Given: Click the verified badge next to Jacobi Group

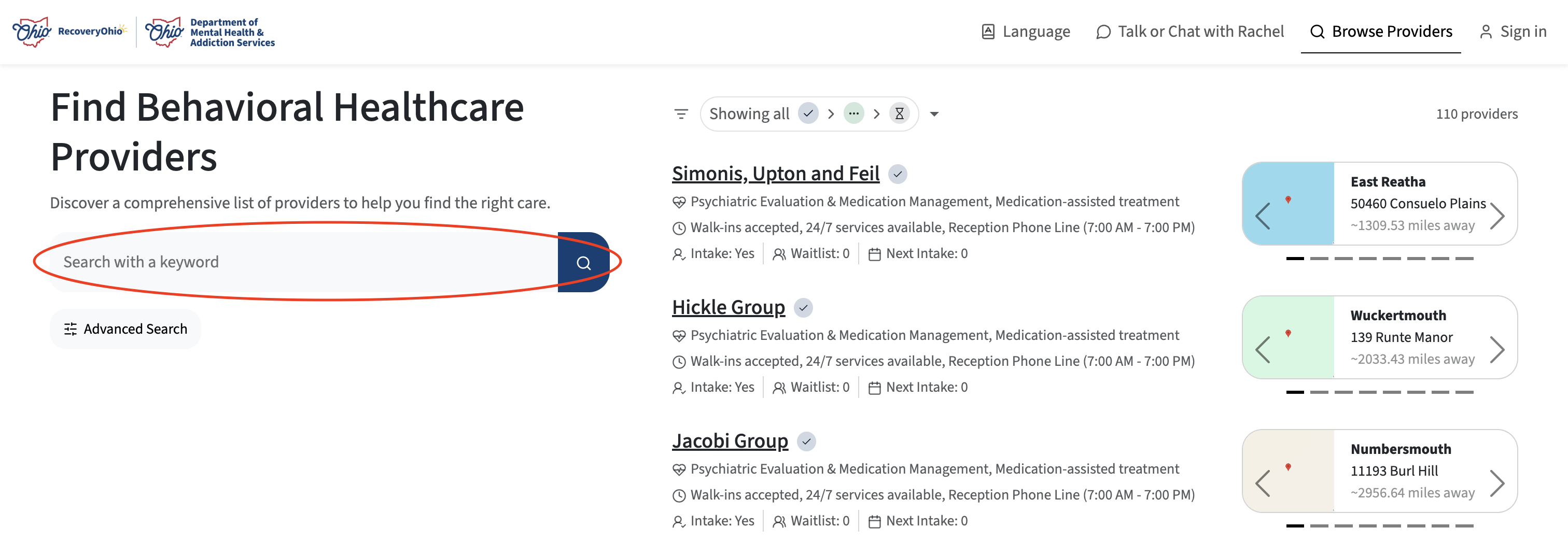Looking at the screenshot, I should (x=806, y=441).
